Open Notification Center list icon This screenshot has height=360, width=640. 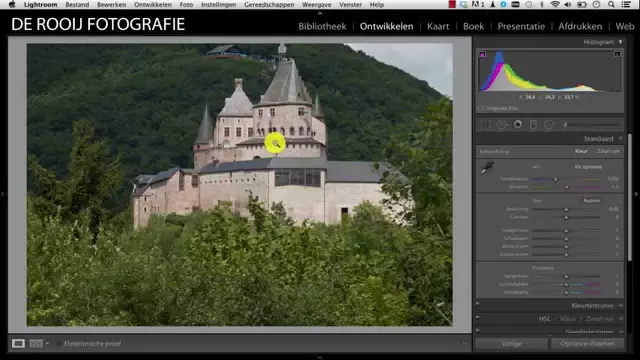coord(625,4)
